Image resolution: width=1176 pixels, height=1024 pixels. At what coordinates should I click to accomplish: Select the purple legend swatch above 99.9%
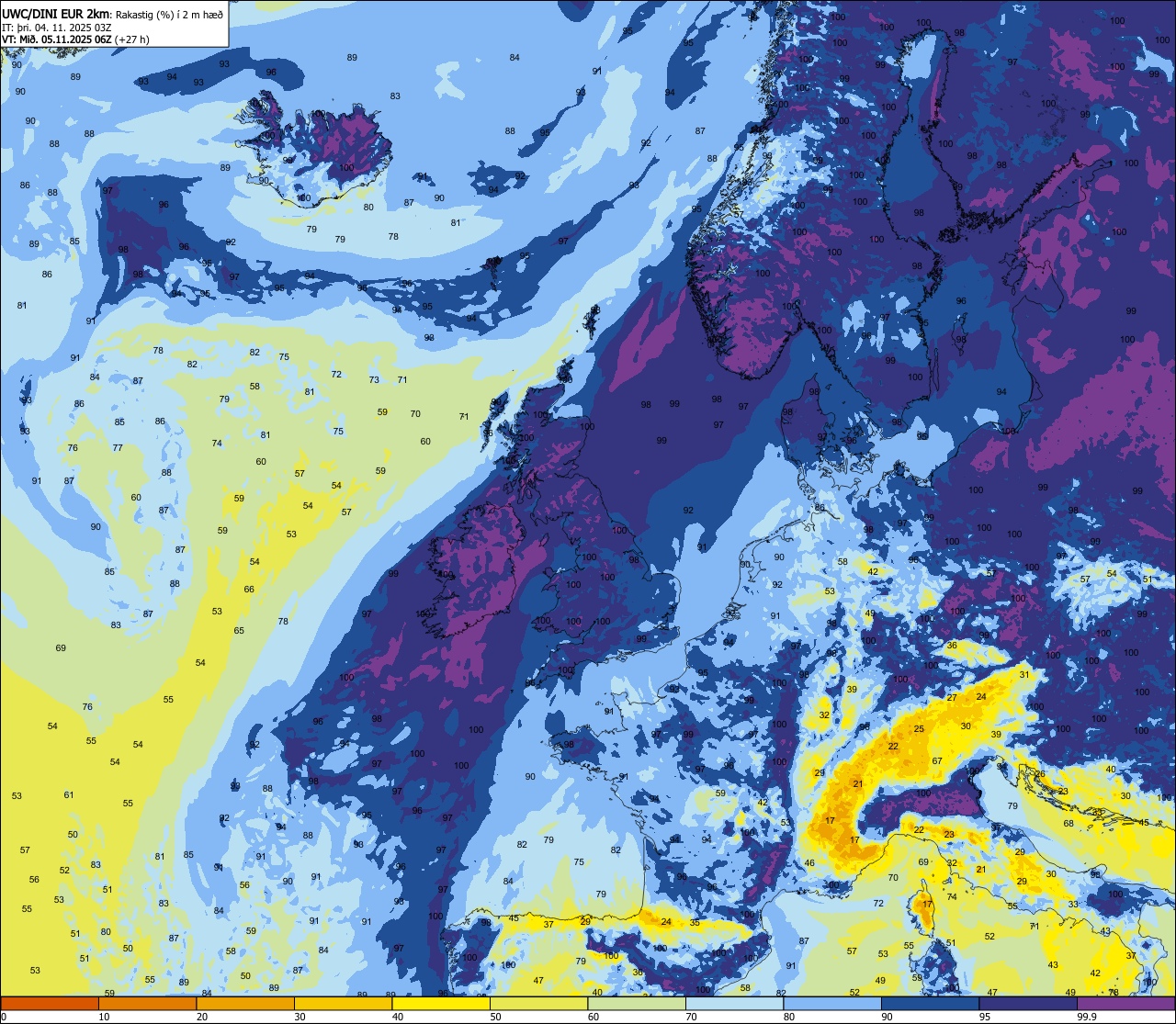coord(1125,1003)
